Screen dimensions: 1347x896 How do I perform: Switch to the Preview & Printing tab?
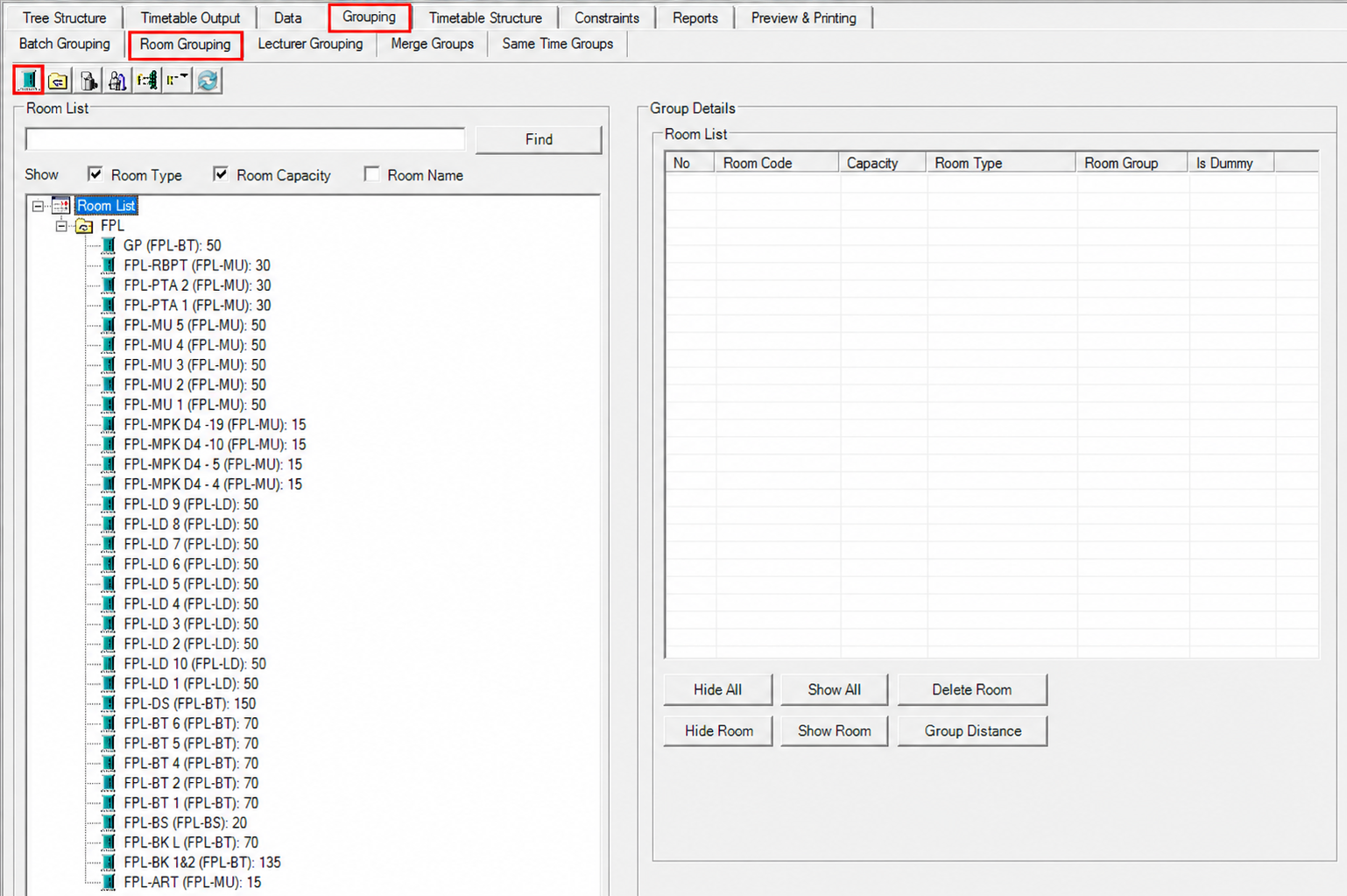pos(804,18)
